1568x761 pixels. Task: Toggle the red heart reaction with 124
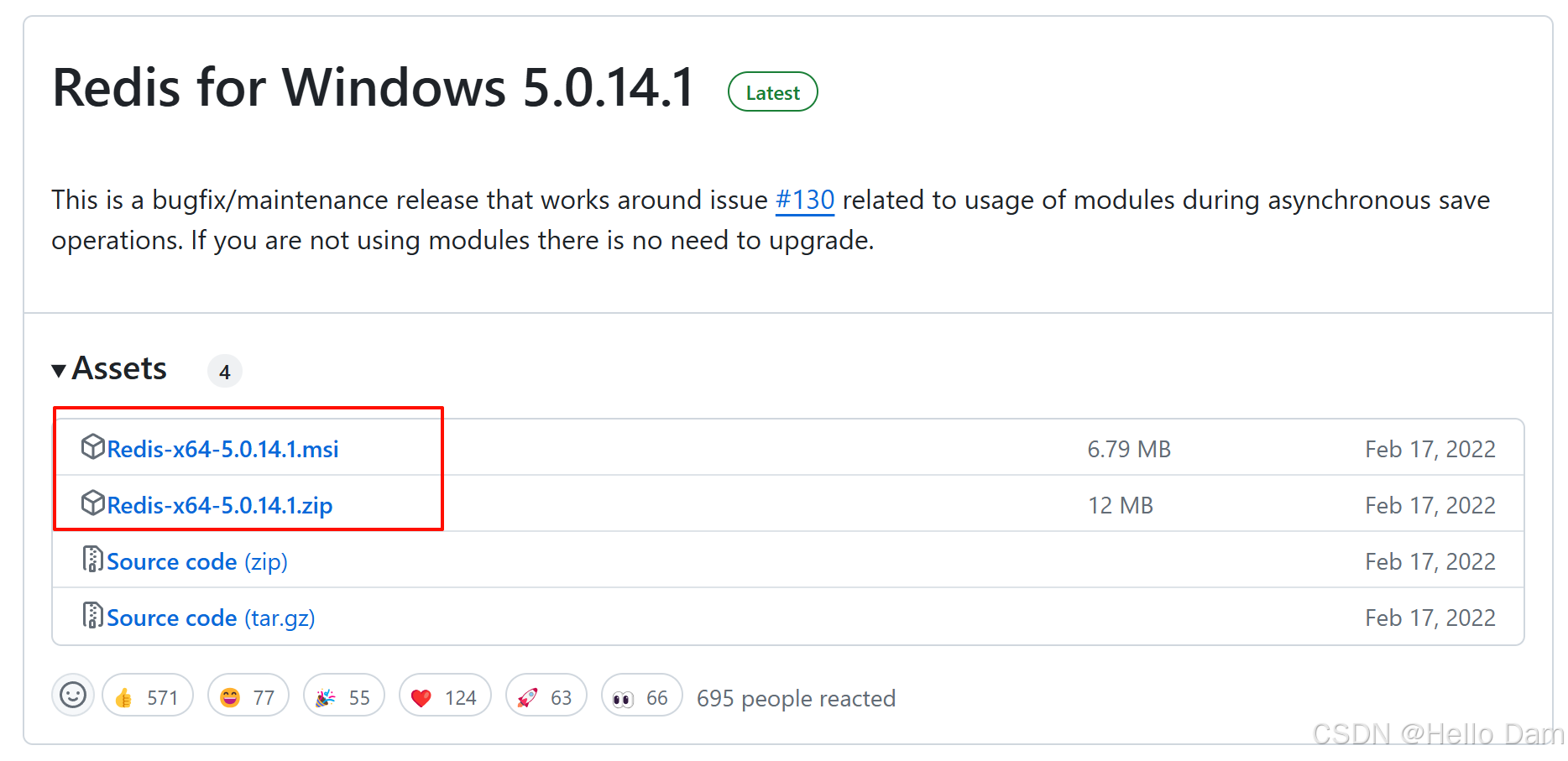click(446, 696)
